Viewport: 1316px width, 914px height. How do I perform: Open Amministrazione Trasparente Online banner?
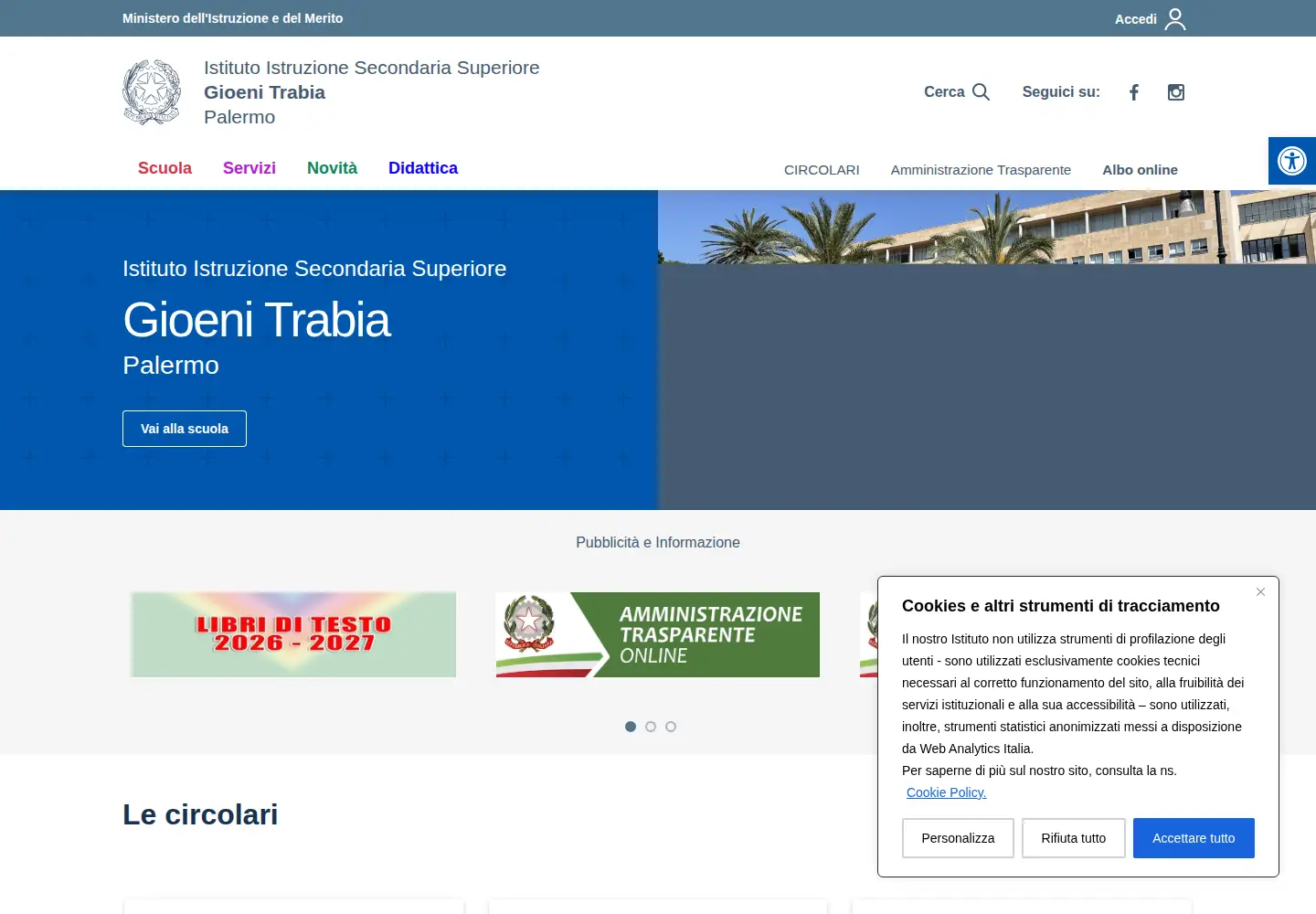[658, 634]
